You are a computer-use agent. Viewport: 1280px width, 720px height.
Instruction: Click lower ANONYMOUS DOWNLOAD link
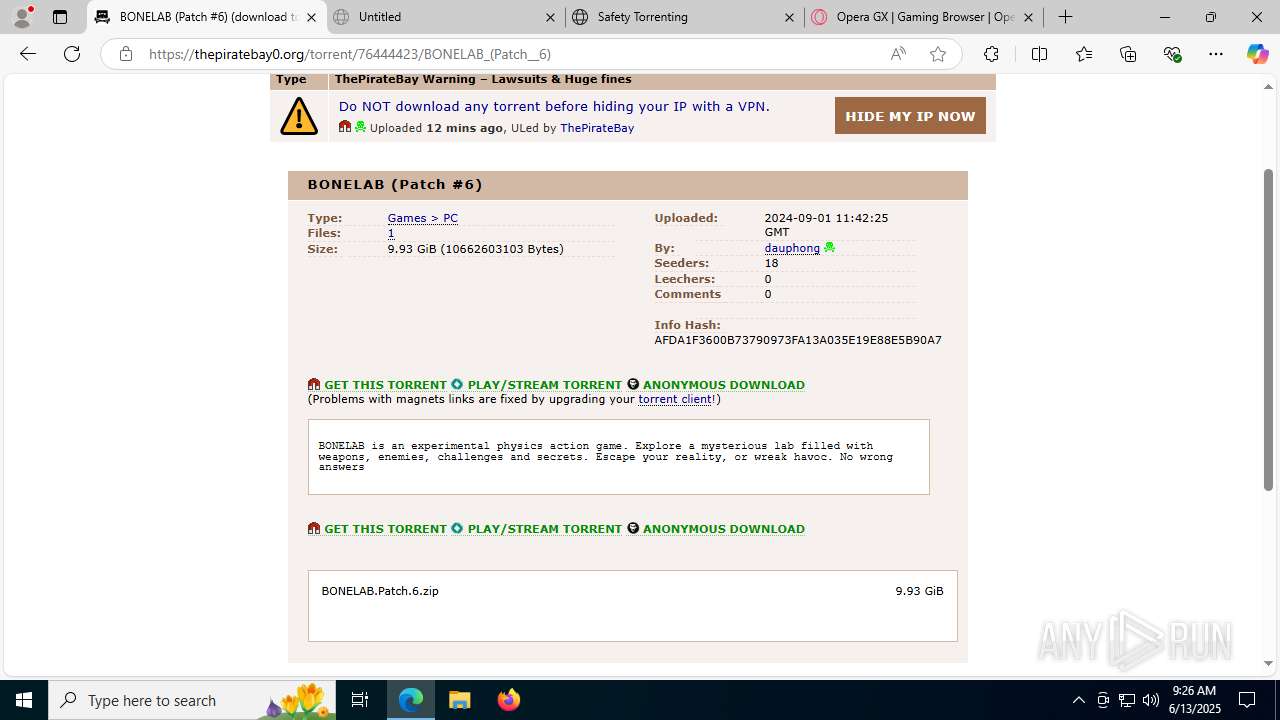(724, 529)
